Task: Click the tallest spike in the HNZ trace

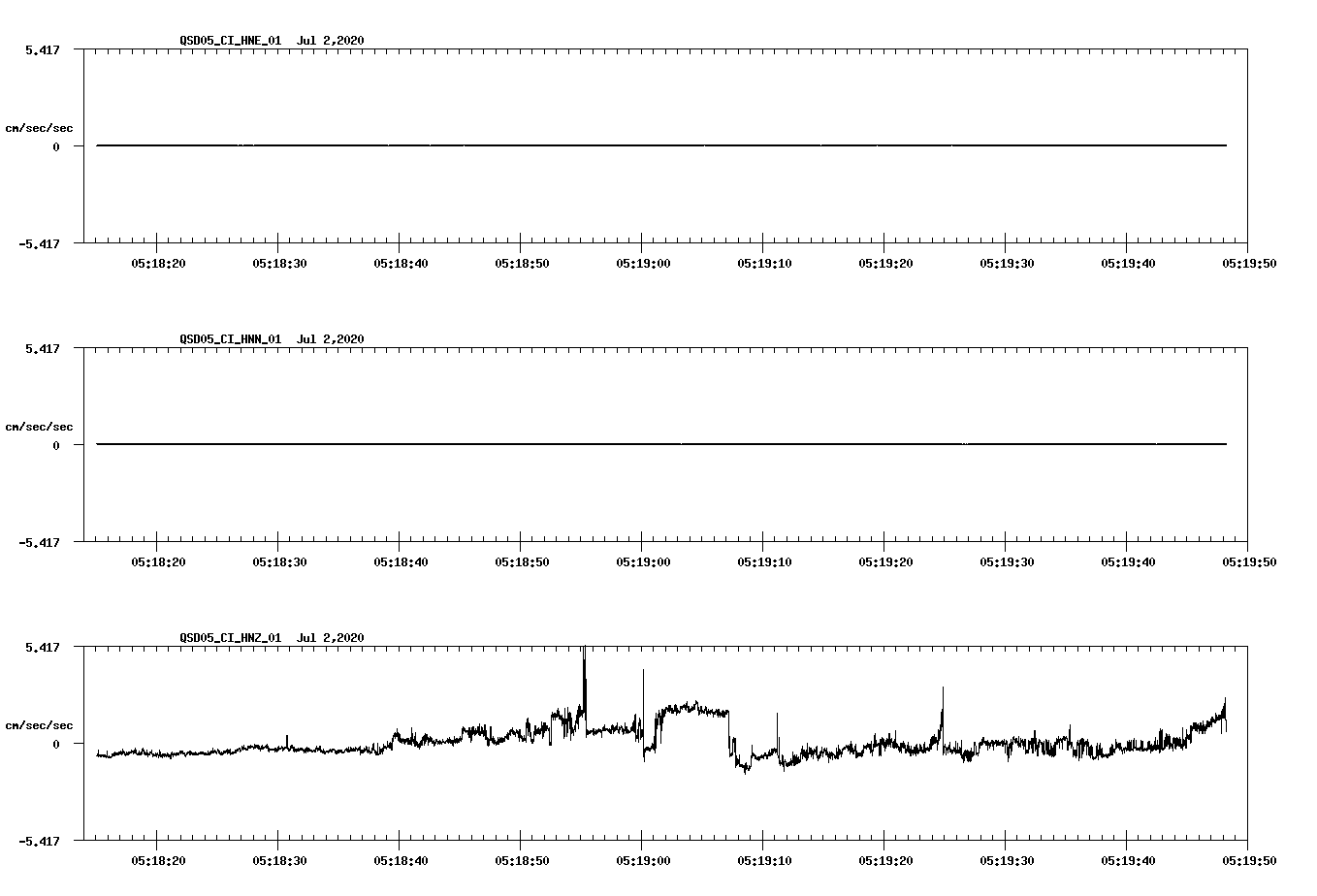Action: [585, 679]
